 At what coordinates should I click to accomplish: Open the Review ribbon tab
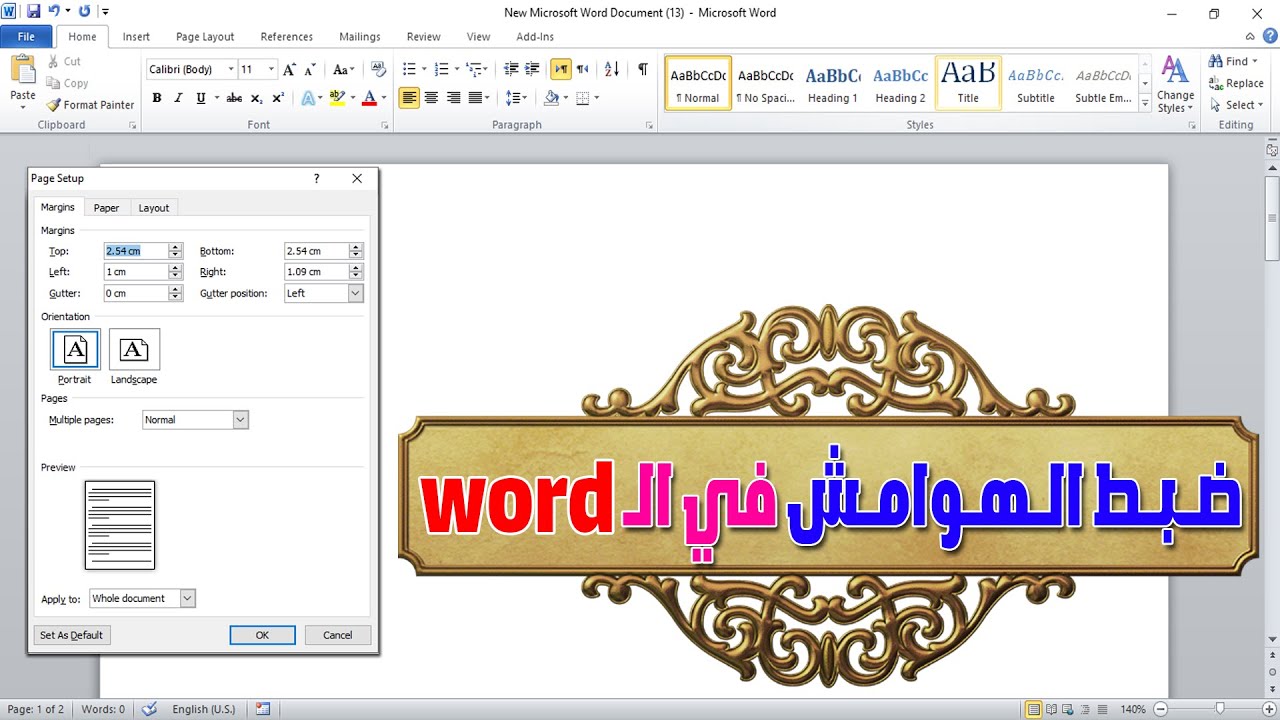coord(423,37)
